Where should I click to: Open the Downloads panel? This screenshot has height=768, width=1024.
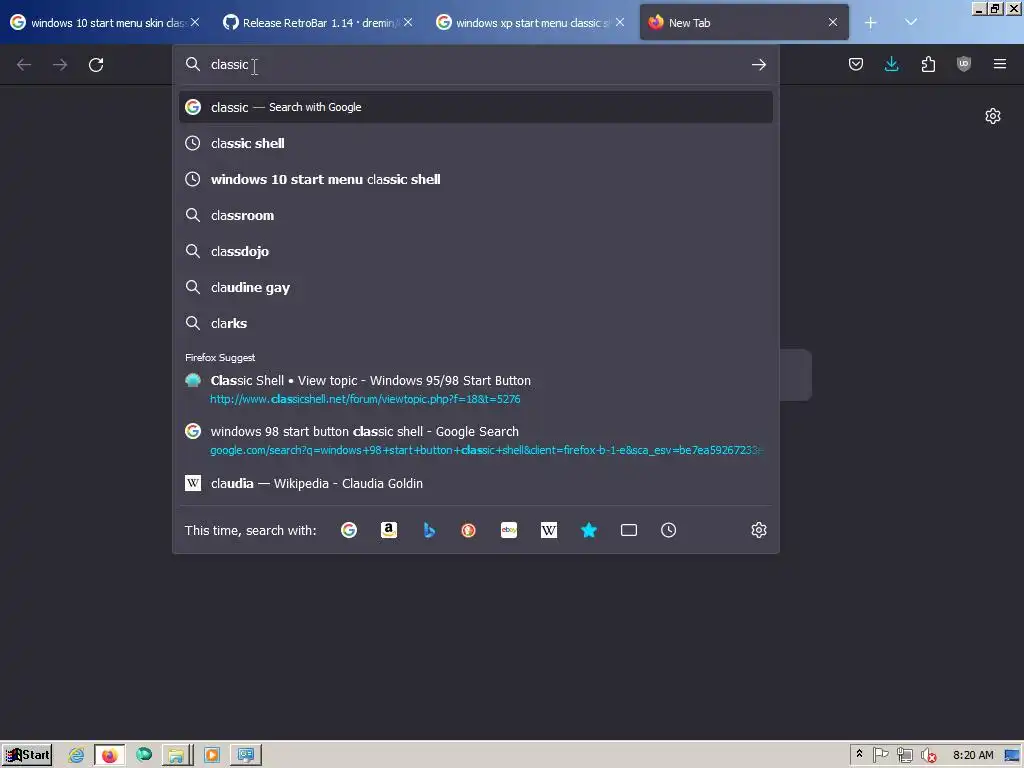click(x=891, y=64)
